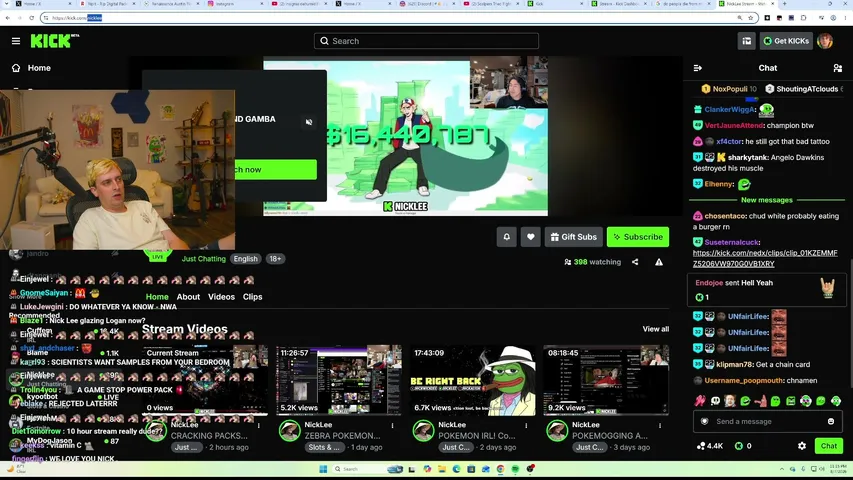
Task: Open options menu for ZEBRA POKEMON video
Action: (392, 426)
